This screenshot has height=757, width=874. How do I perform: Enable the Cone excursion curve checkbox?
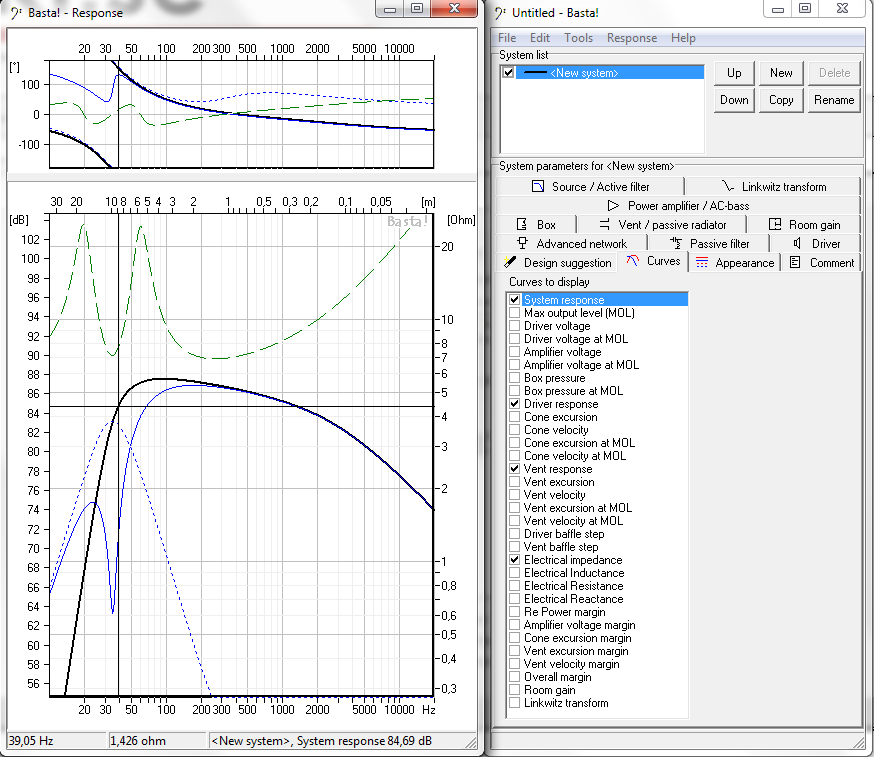pyautogui.click(x=515, y=417)
